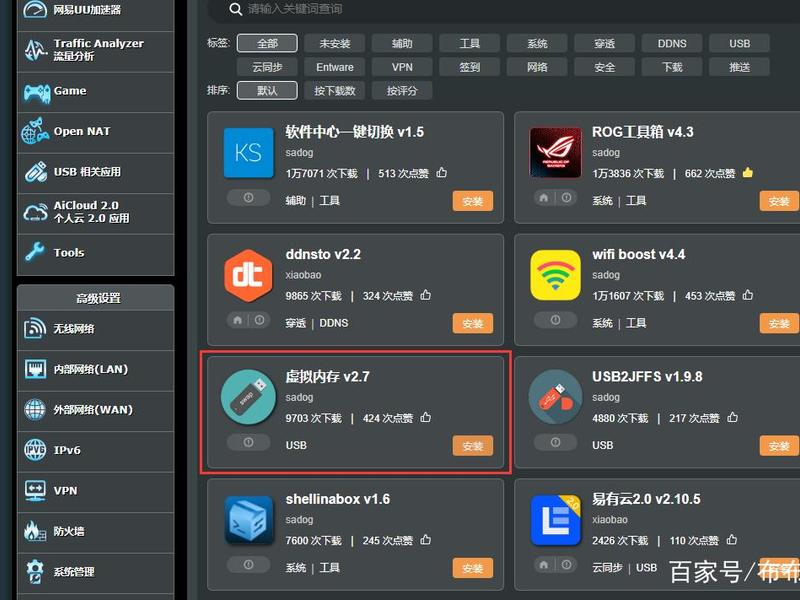Open the Game sidebar entry

pyautogui.click(x=95, y=92)
